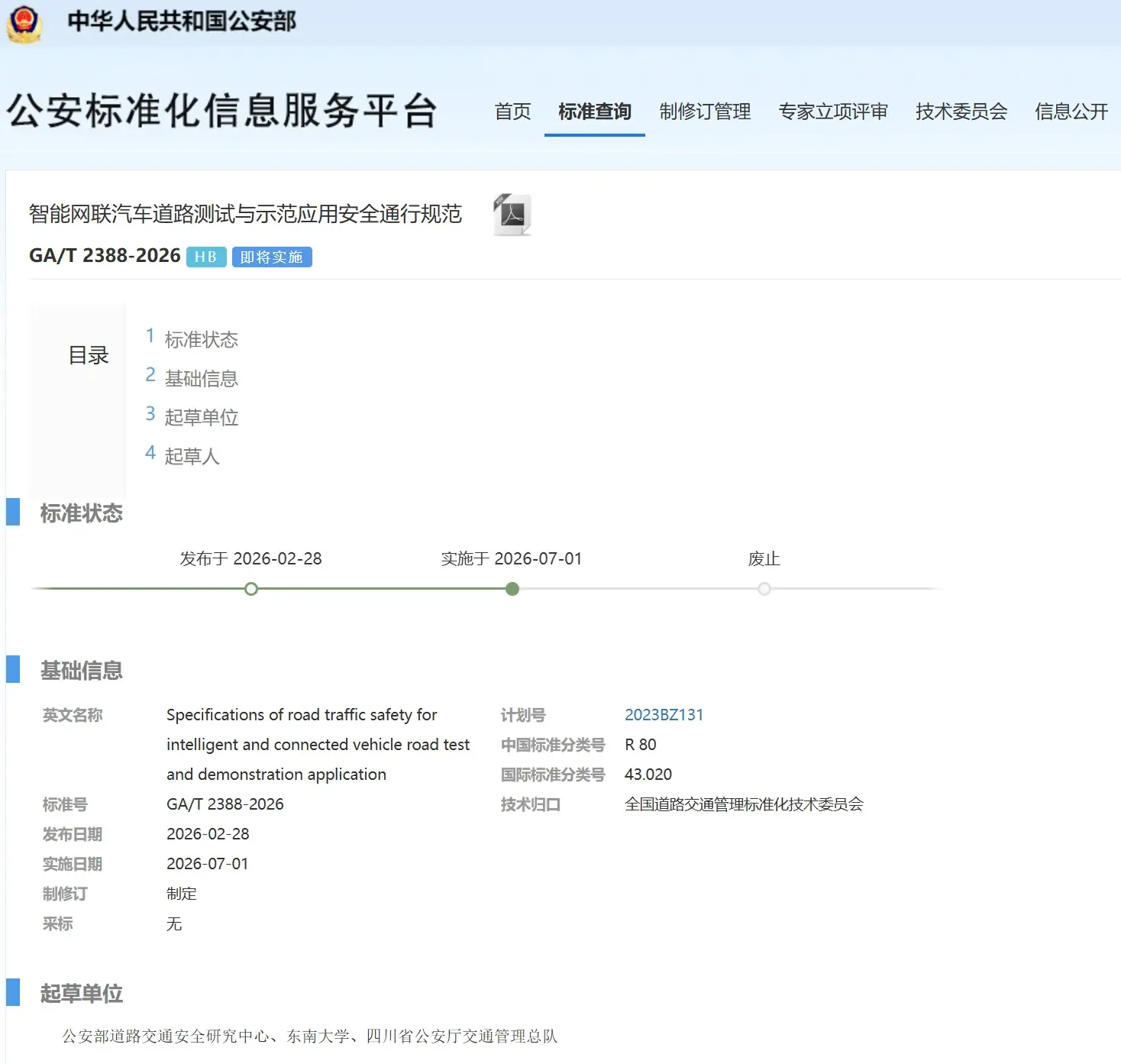Image resolution: width=1121 pixels, height=1064 pixels.
Task: Click the 实施日期 value 2026-07-01
Action: coord(208,864)
